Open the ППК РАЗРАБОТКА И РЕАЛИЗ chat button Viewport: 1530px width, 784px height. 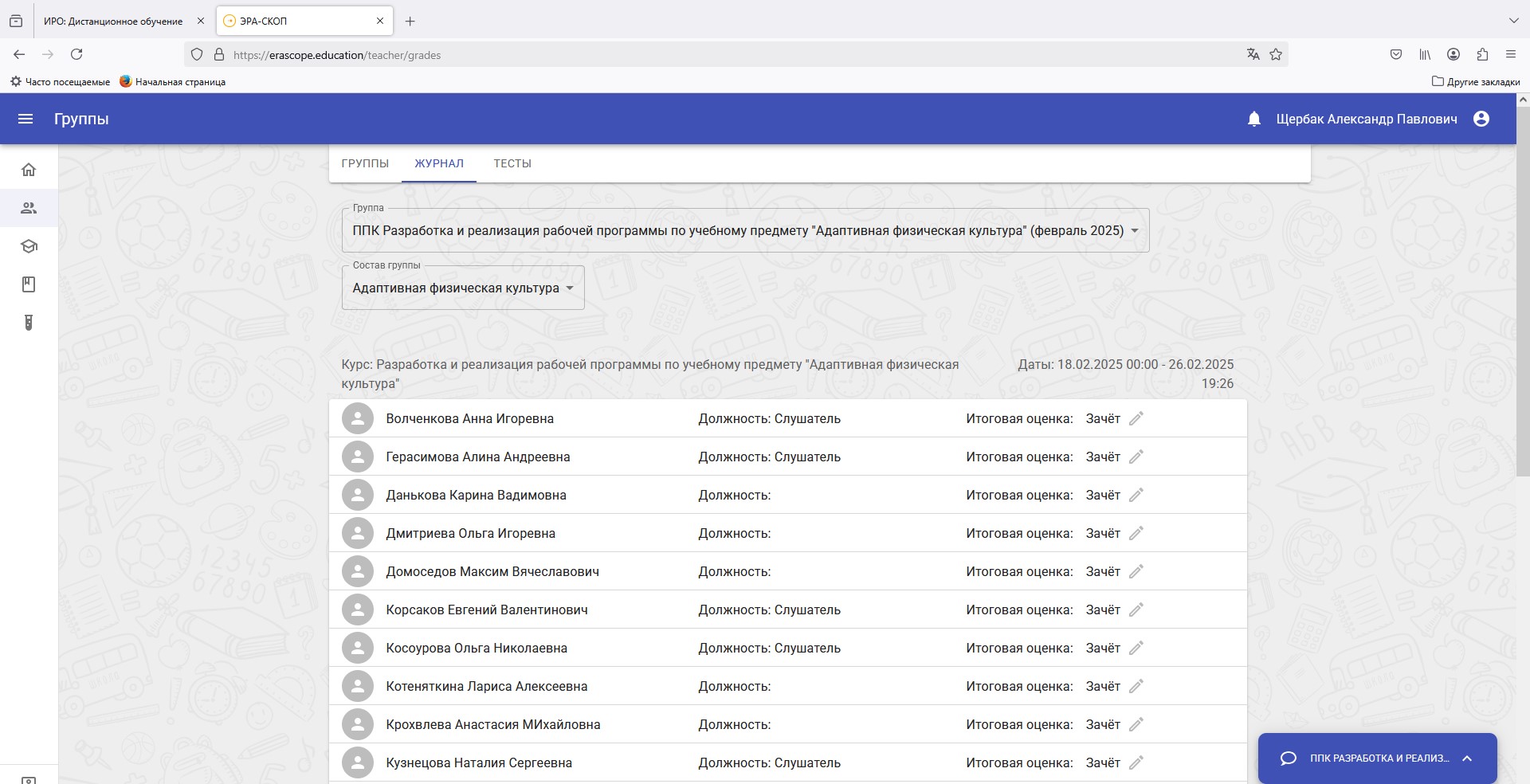coord(1378,759)
